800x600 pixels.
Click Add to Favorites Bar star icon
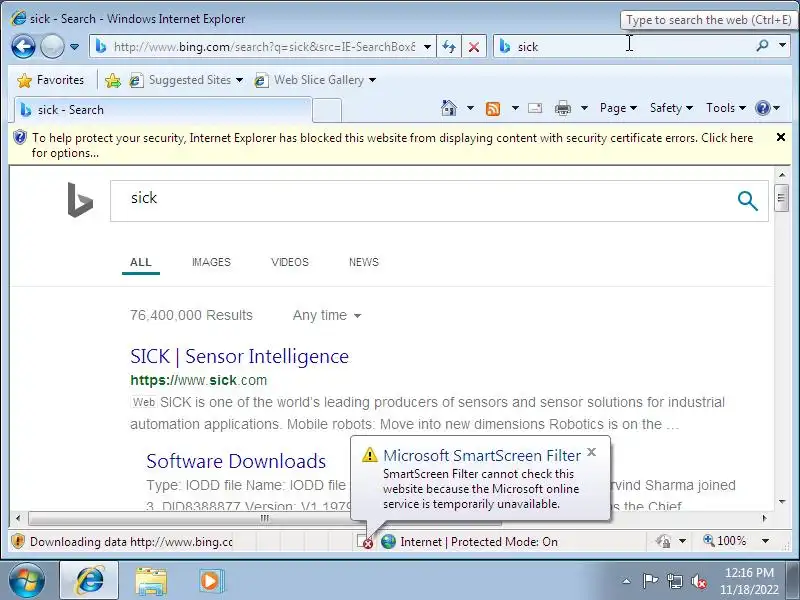(113, 80)
